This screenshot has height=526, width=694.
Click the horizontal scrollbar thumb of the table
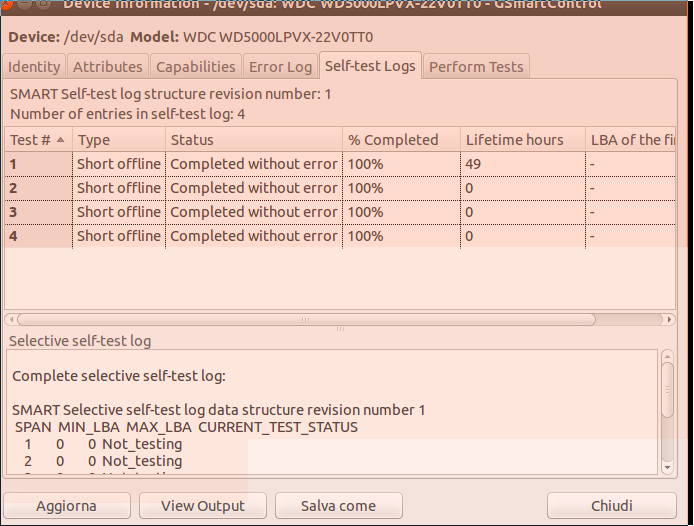click(x=306, y=319)
